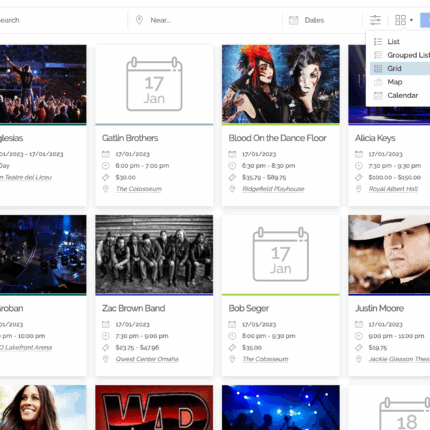Viewport: 430px width, 430px height.
Task: Click the location pin icon beside Near
Action: [139, 20]
